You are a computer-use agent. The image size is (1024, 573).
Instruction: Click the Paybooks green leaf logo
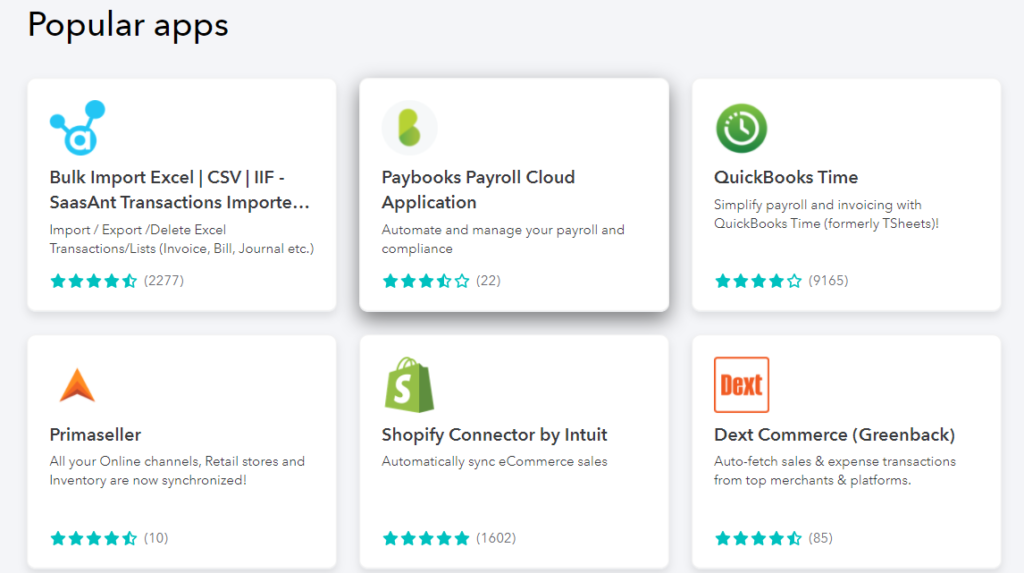pos(409,128)
